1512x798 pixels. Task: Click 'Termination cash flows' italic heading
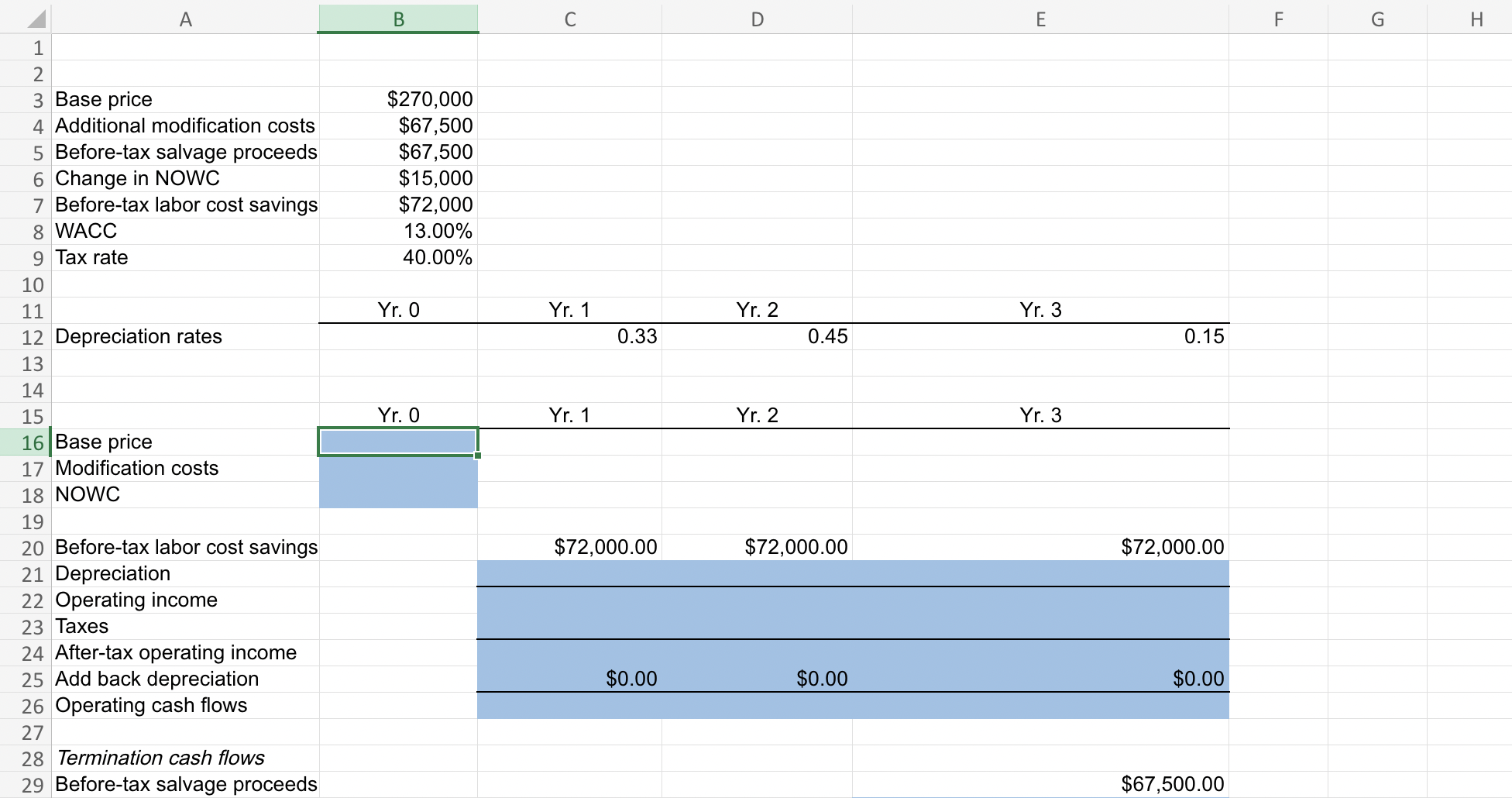coord(160,758)
